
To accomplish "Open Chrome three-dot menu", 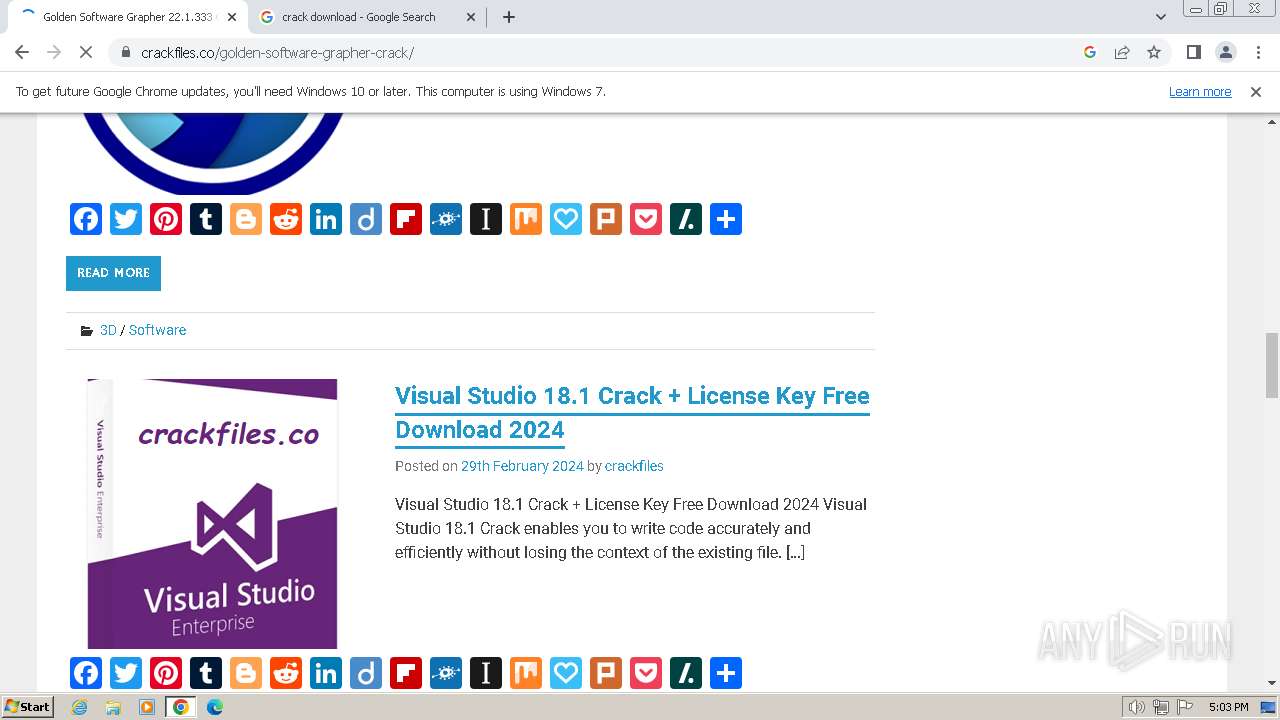I will (1258, 52).
